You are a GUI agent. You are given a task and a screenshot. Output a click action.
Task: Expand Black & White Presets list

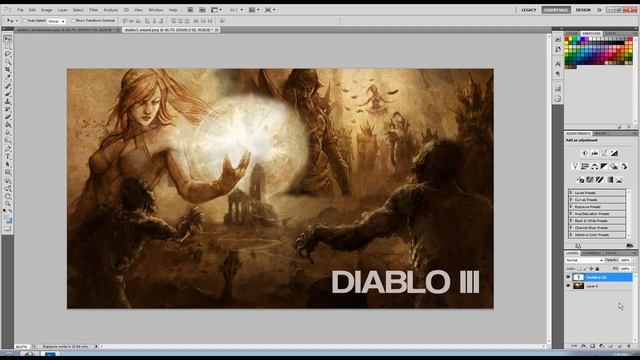pyautogui.click(x=571, y=221)
